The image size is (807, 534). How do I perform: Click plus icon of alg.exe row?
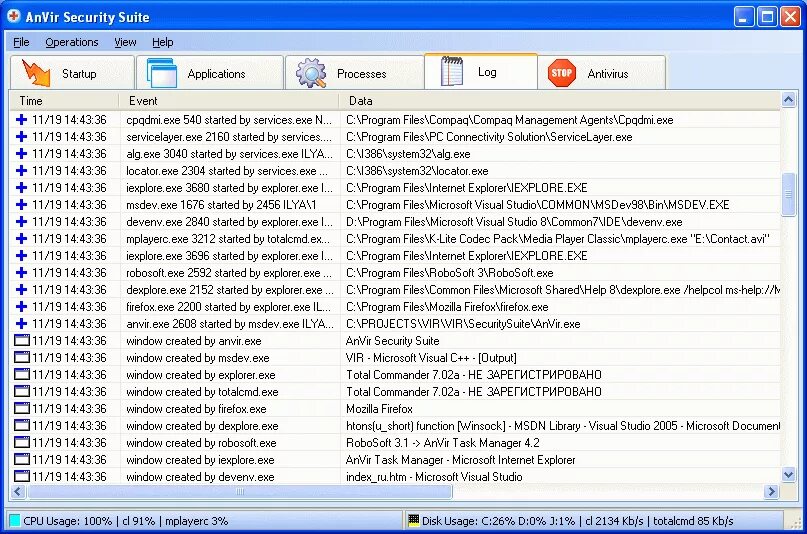(21, 154)
